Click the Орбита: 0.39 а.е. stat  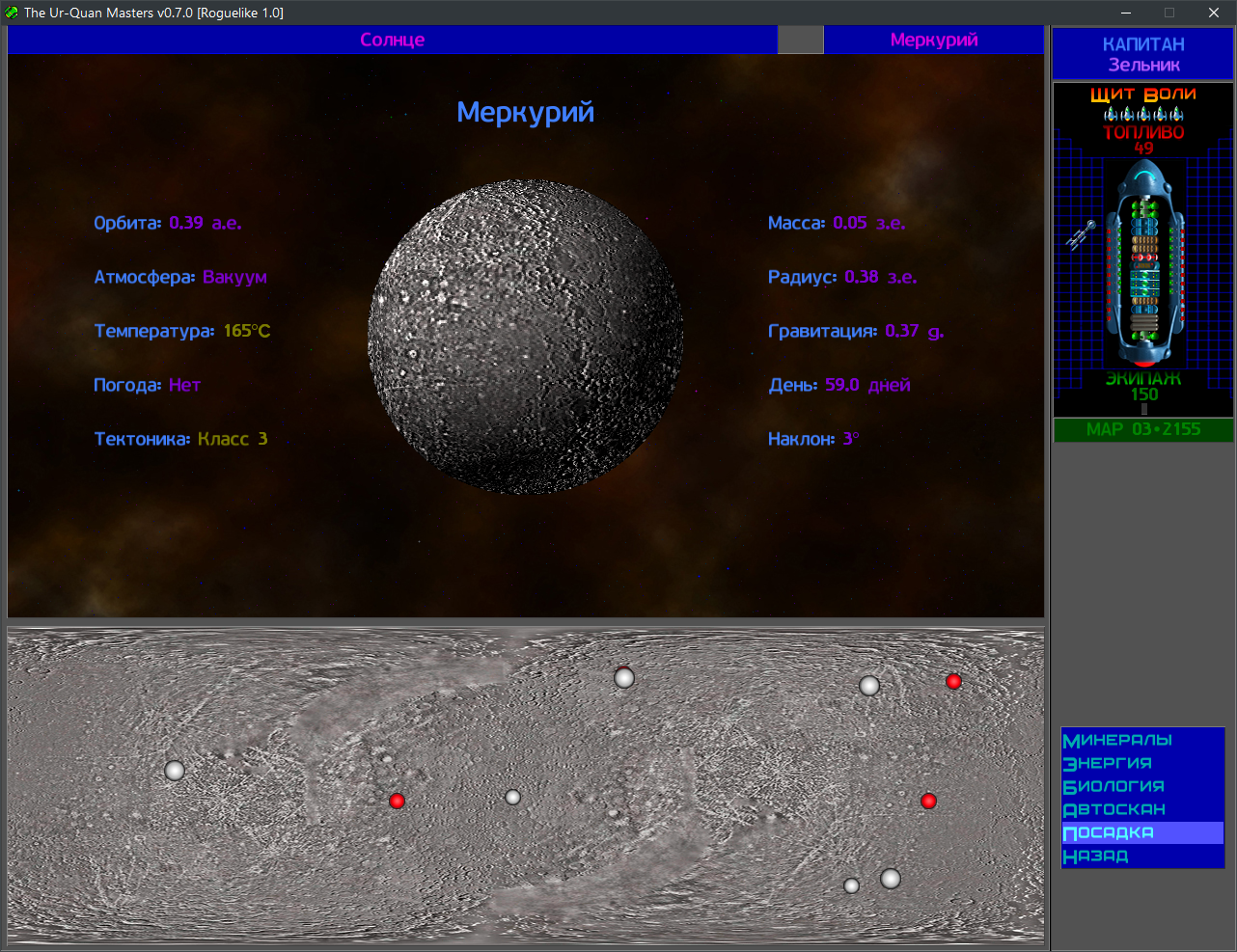click(168, 223)
